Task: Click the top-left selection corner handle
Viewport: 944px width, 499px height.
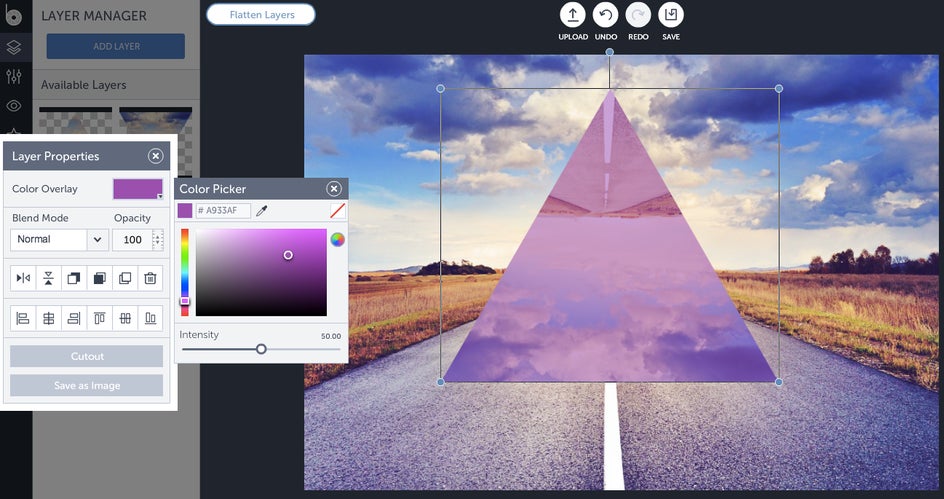Action: coord(440,88)
